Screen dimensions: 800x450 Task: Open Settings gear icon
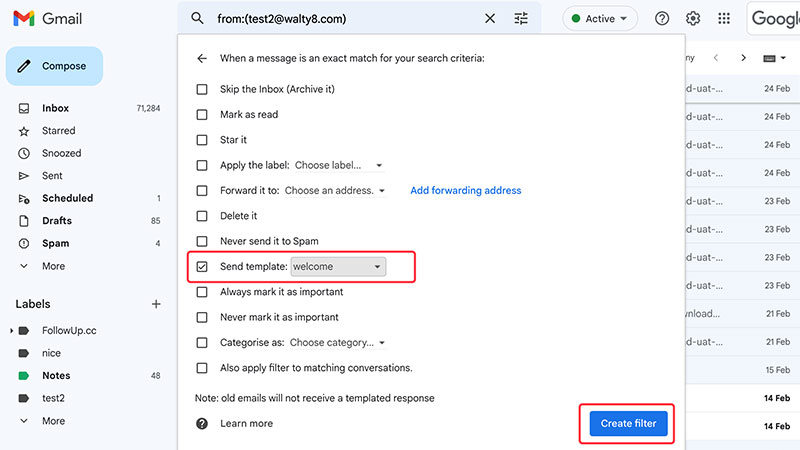click(693, 19)
